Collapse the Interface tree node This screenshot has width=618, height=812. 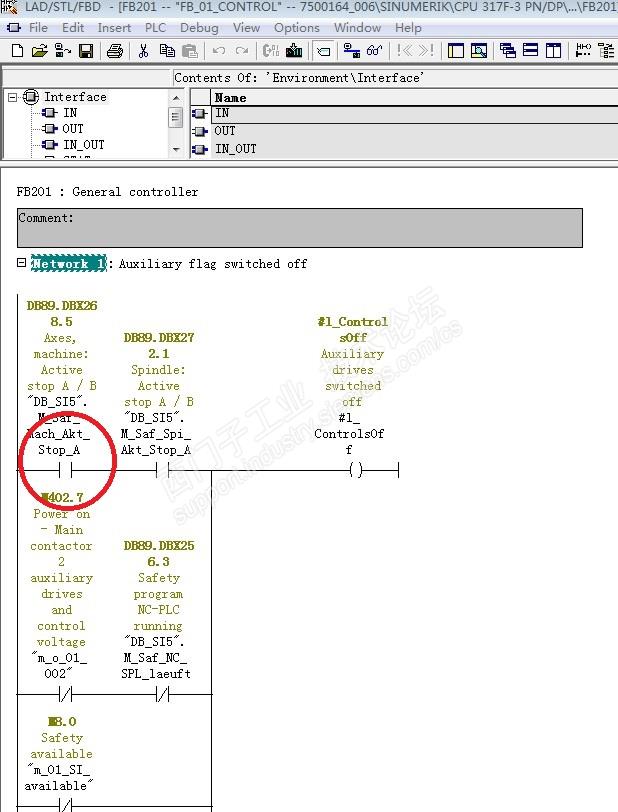coord(12,97)
